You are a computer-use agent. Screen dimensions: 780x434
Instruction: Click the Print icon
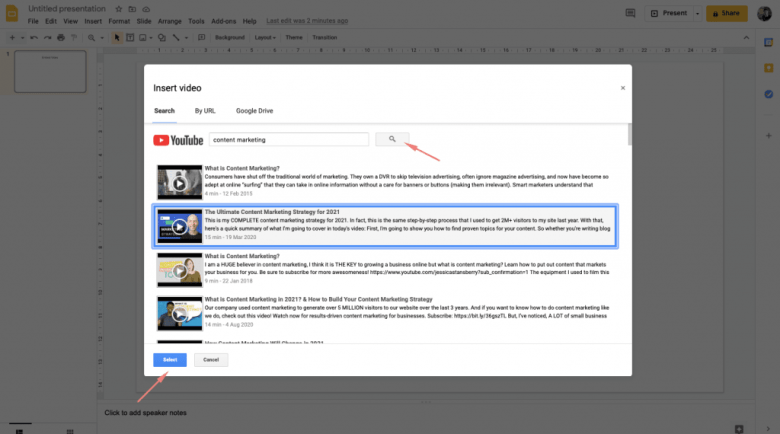61,37
